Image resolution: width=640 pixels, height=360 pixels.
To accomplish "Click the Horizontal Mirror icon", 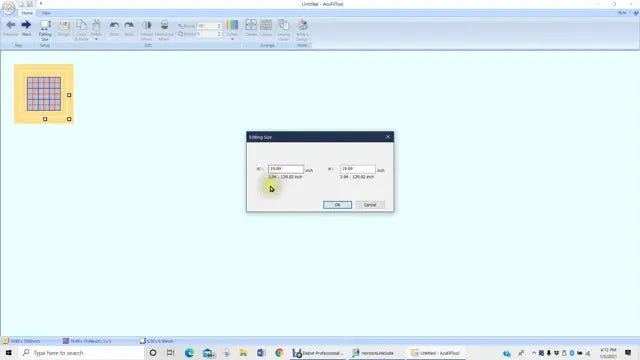I will pos(164,30).
